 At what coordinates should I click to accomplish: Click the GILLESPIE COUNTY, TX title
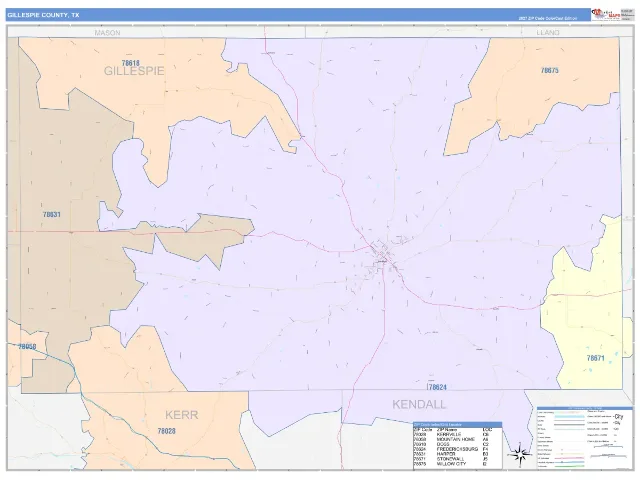(x=43, y=15)
